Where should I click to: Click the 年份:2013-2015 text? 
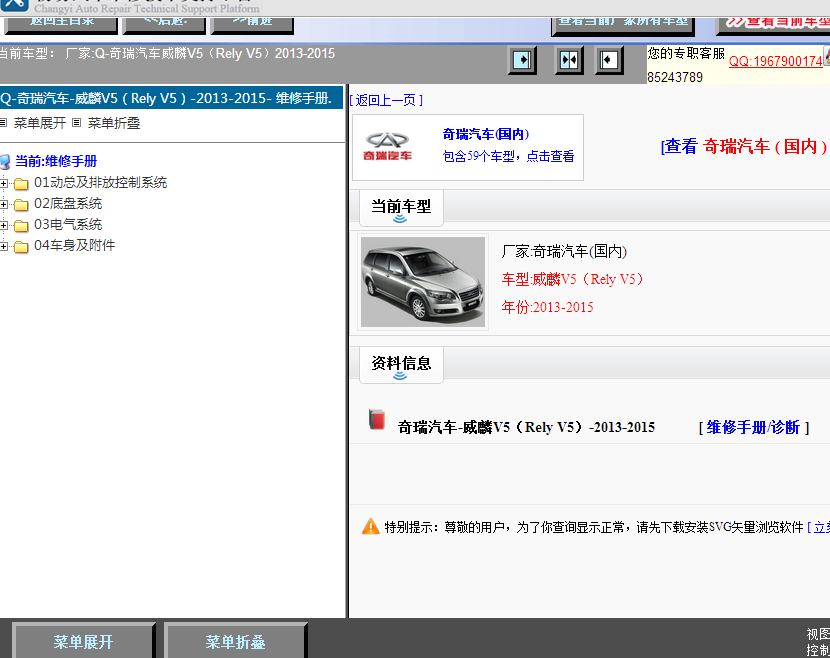pos(547,307)
